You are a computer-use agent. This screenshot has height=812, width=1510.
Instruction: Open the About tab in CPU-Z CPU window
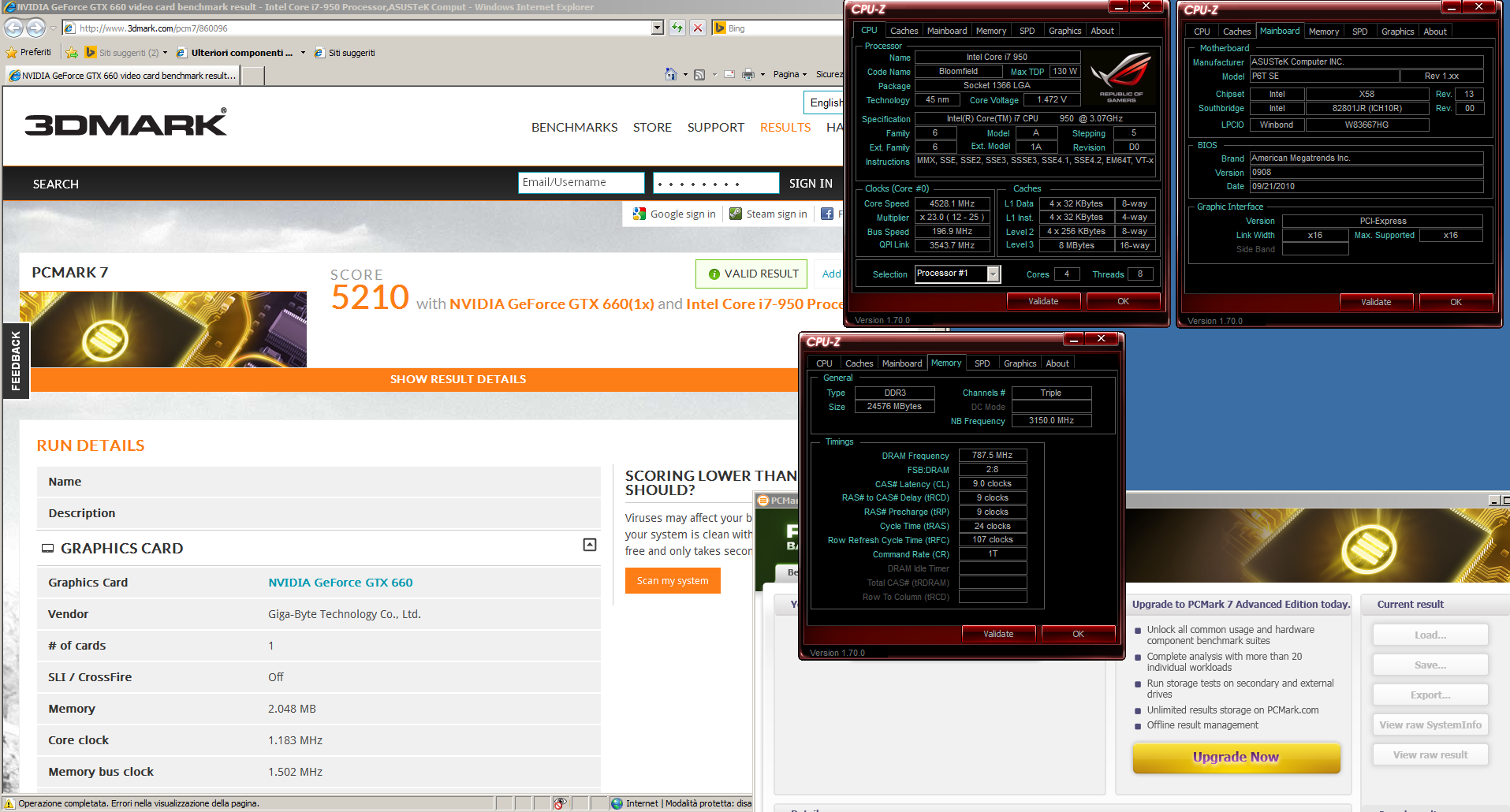click(x=1102, y=31)
